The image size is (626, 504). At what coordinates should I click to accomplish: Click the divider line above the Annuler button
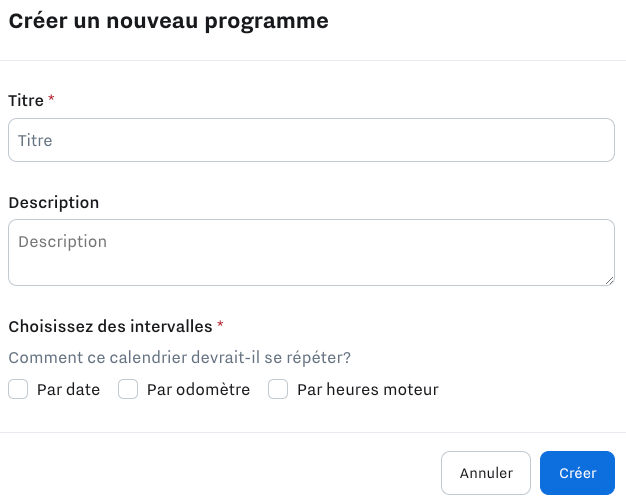pos(313,432)
